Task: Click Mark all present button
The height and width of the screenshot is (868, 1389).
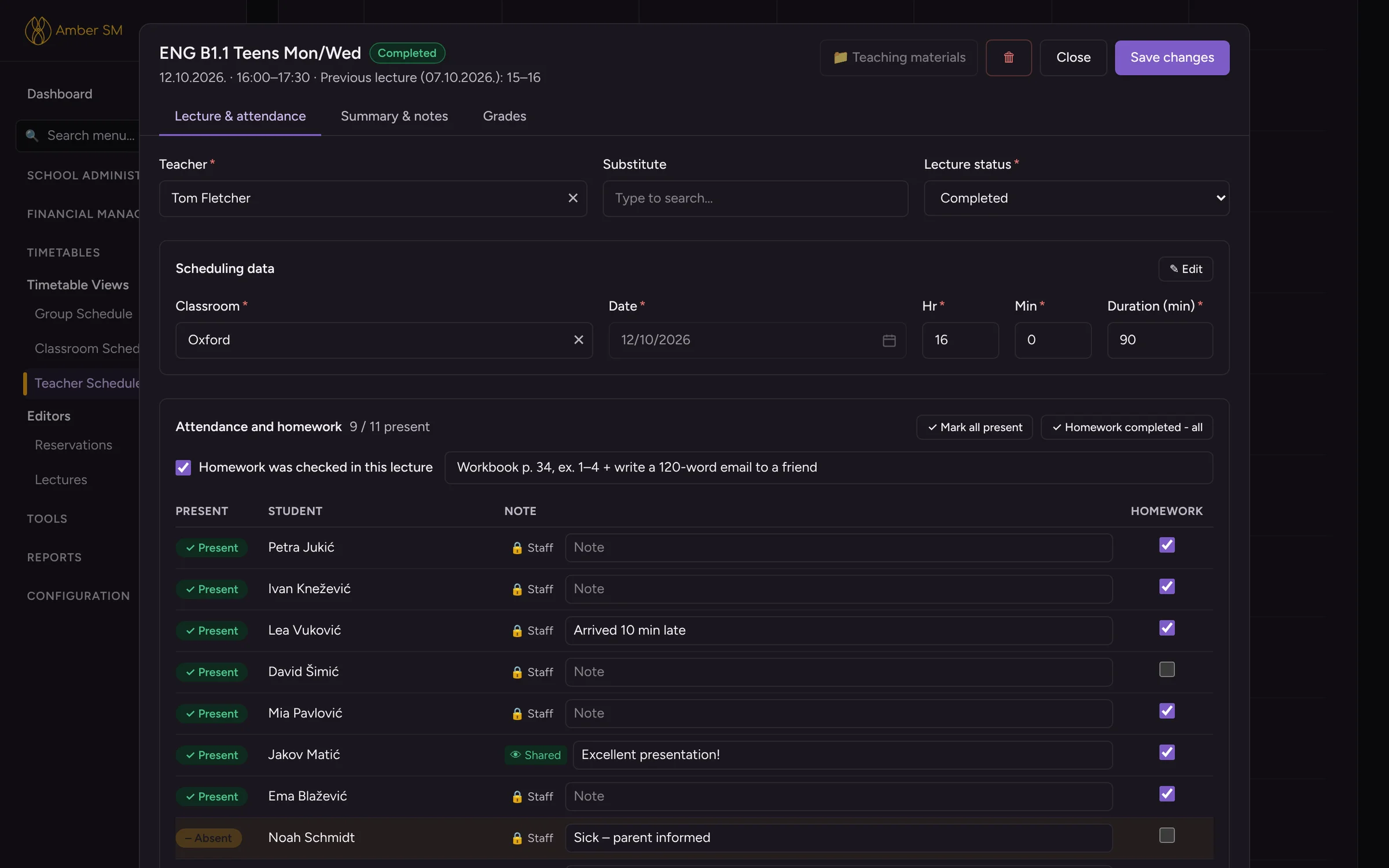Action: (x=975, y=427)
